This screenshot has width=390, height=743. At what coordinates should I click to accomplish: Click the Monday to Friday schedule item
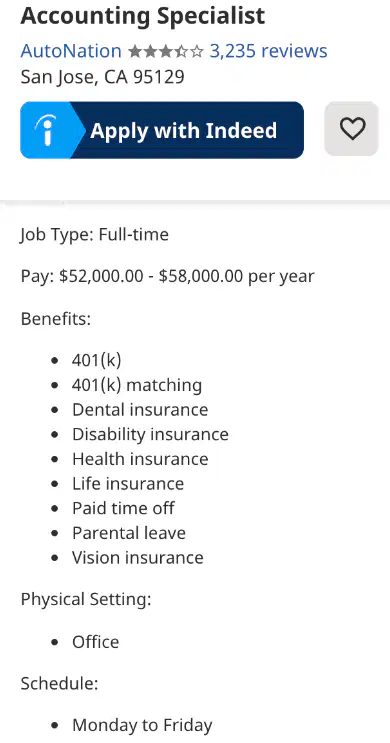(x=142, y=725)
